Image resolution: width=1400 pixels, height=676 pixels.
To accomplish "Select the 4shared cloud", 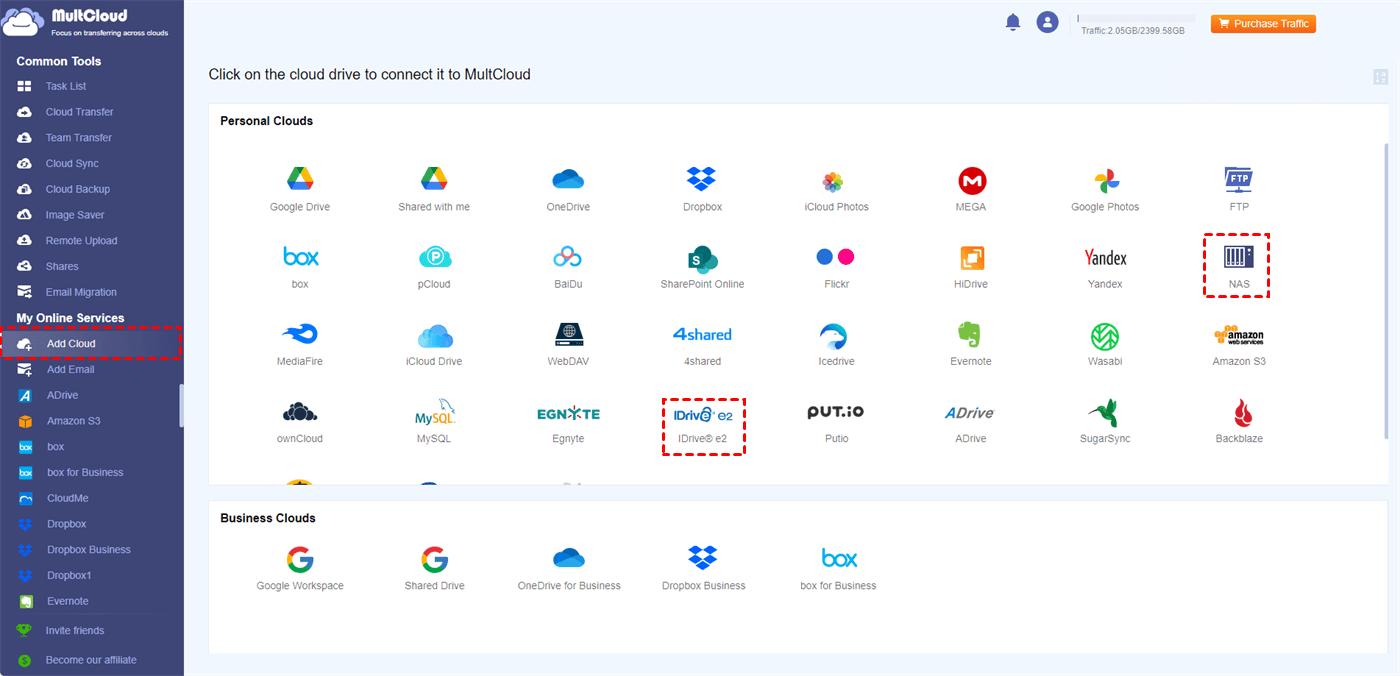I will pyautogui.click(x=702, y=334).
